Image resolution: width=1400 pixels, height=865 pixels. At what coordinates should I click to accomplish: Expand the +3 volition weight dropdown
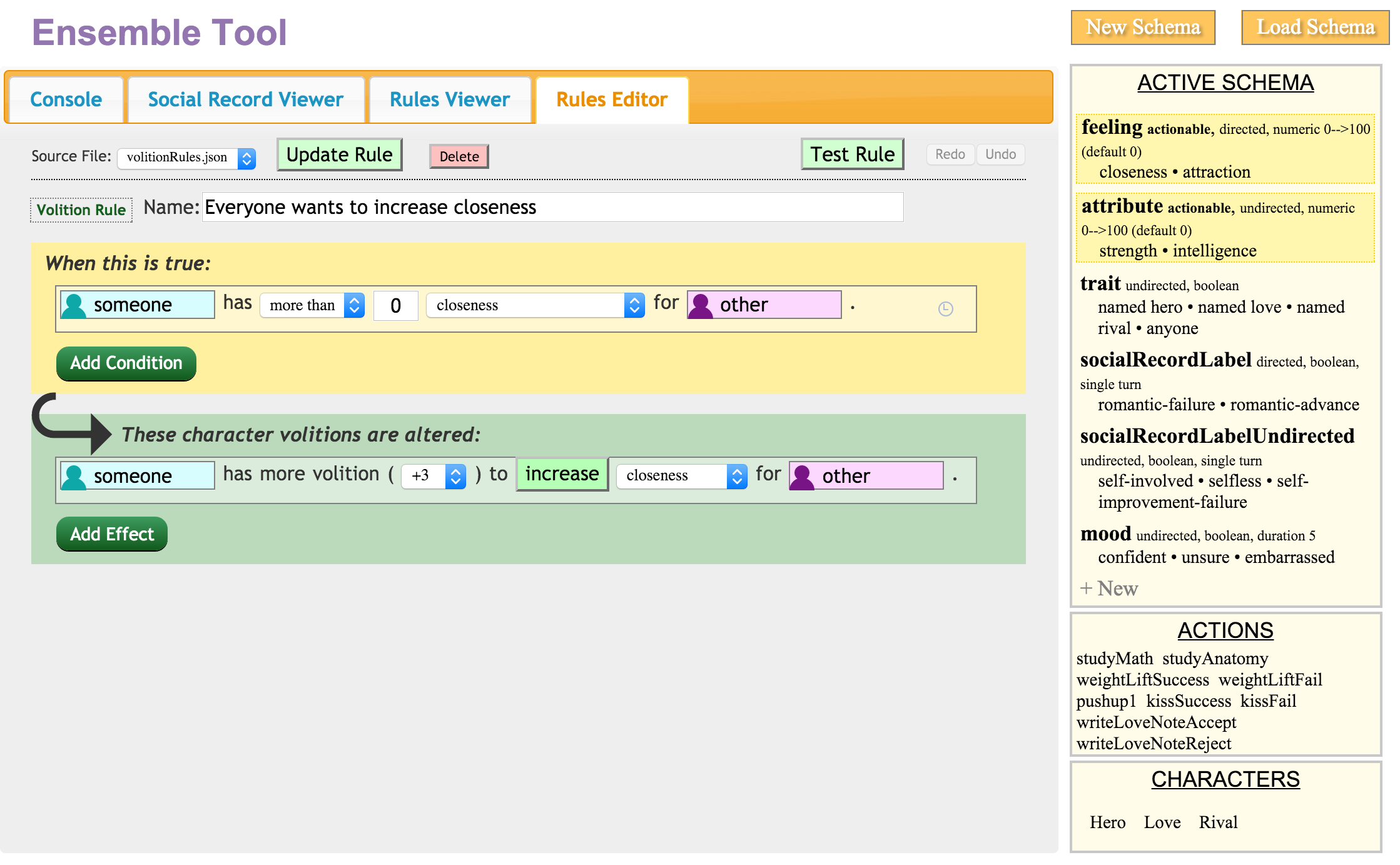click(434, 476)
